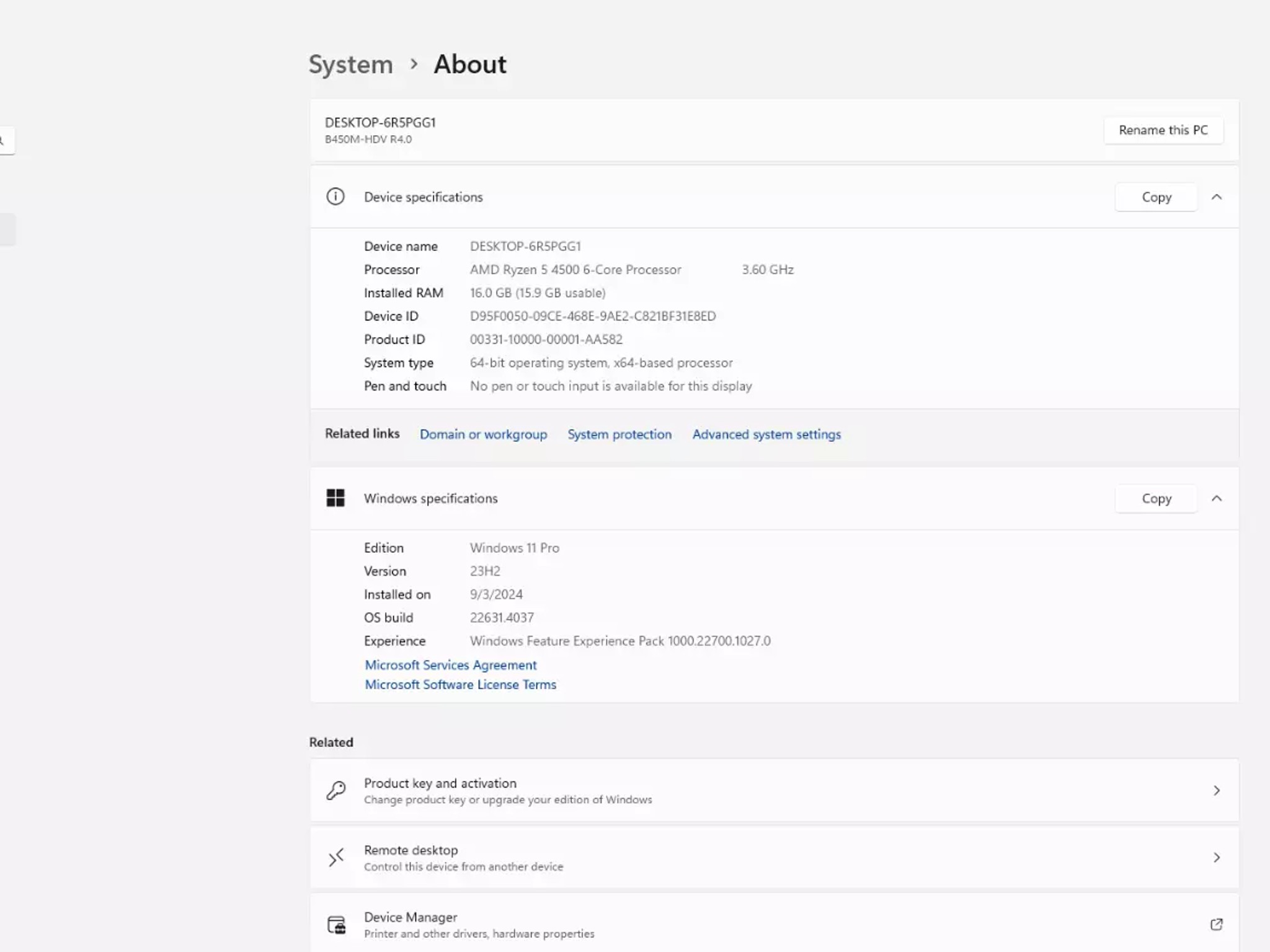Screen dimensions: 1270x952
Task: Open Remote desktop settings chevron
Action: (1216, 857)
